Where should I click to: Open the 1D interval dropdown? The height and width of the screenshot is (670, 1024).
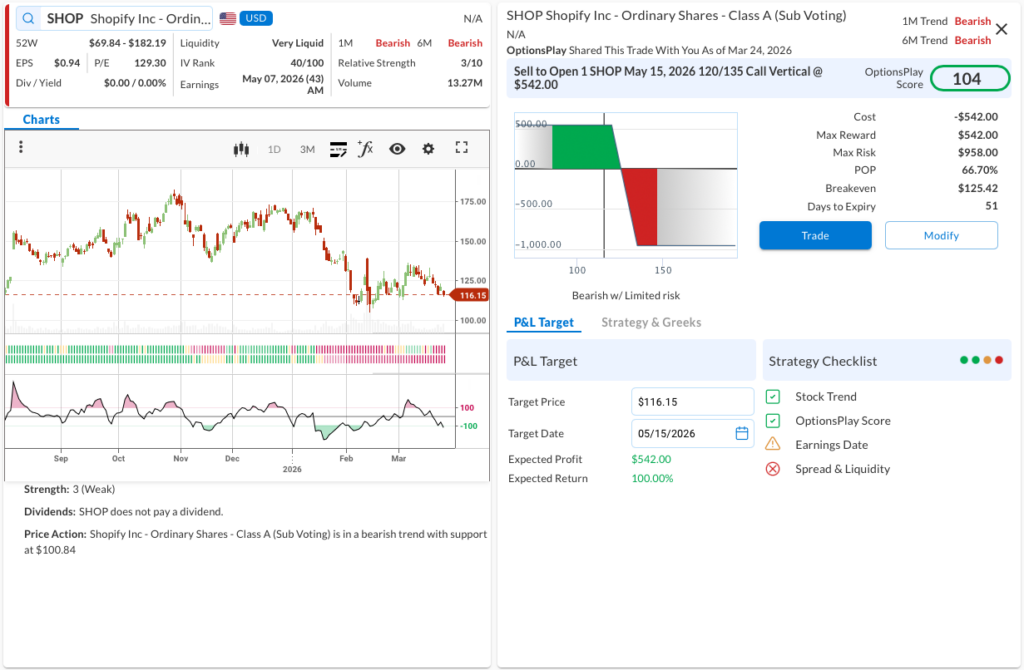tap(274, 149)
